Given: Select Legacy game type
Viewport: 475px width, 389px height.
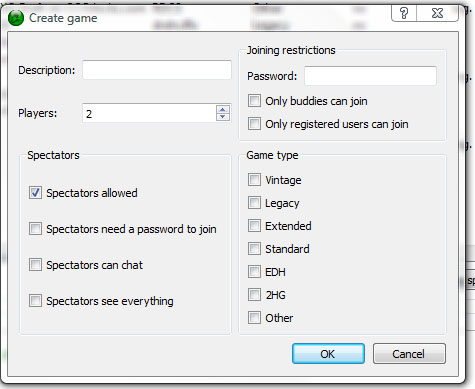Looking at the screenshot, I should (254, 203).
